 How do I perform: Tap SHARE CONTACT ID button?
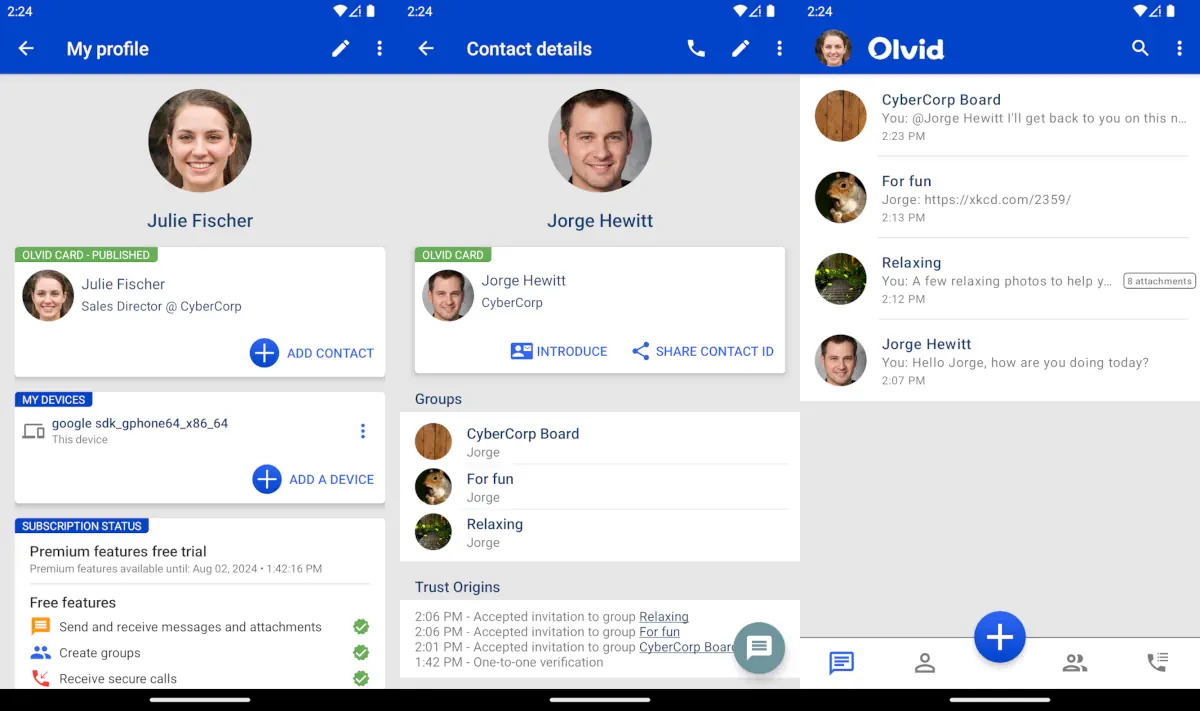703,351
